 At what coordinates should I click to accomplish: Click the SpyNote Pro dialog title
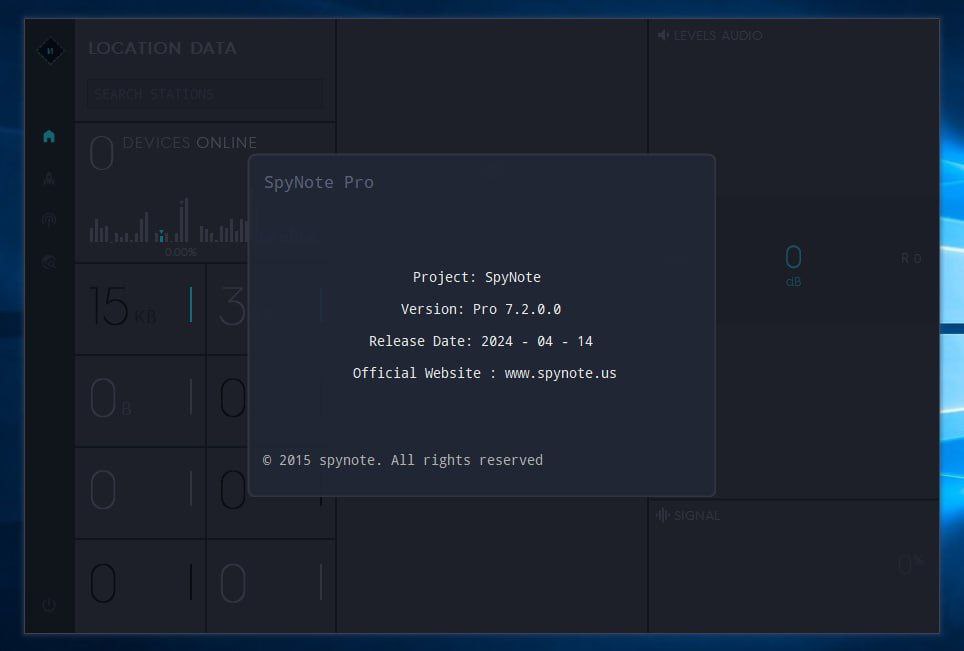(x=318, y=182)
